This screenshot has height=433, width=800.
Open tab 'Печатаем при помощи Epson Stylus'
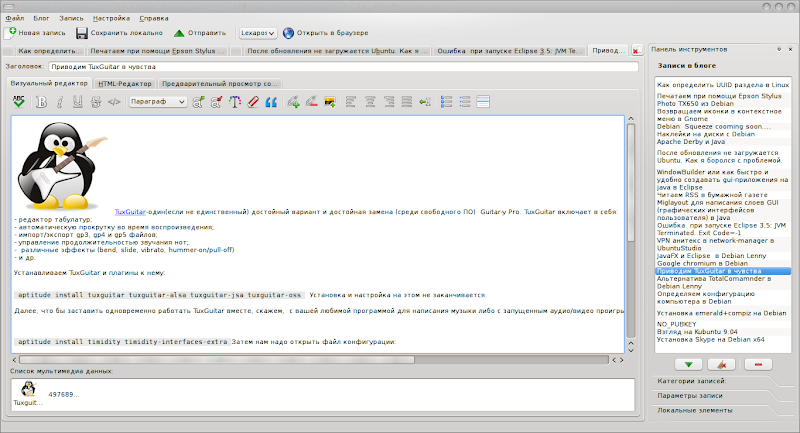[157, 51]
